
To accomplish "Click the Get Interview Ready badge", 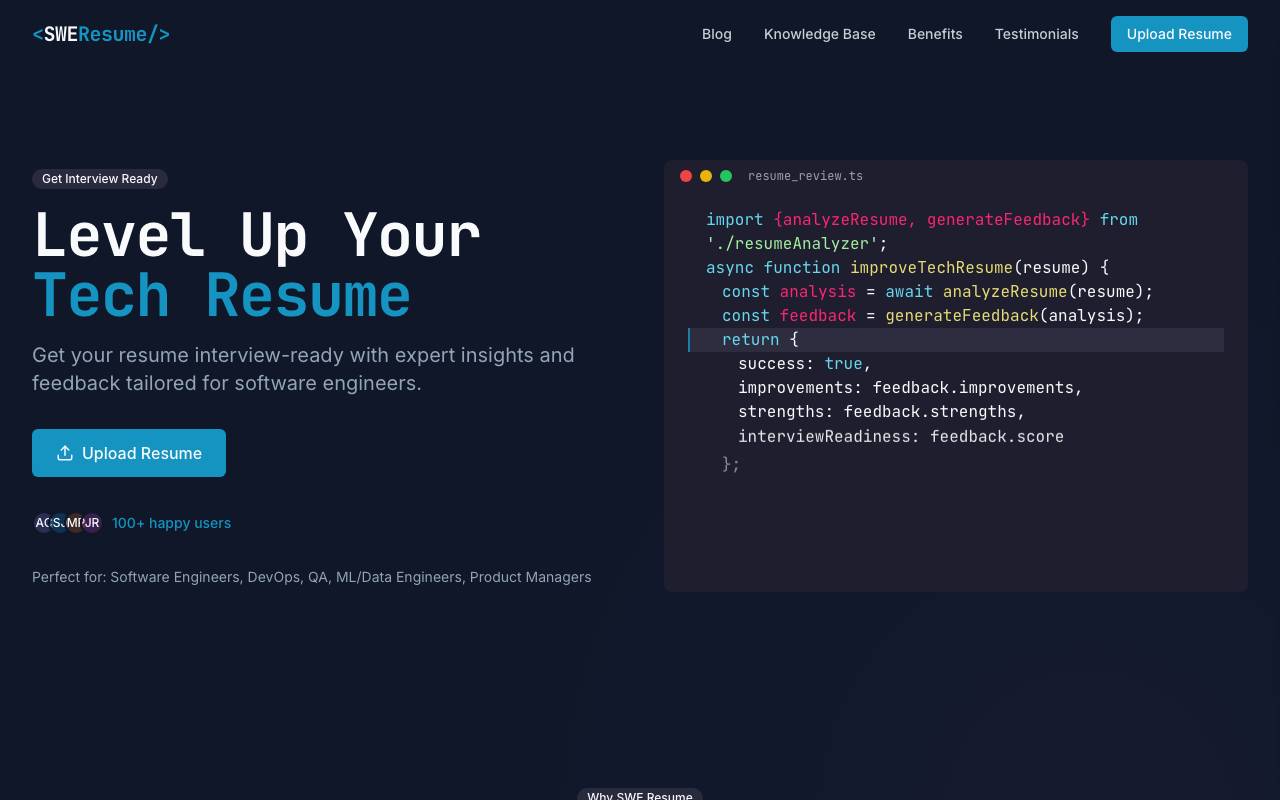I will coord(100,179).
